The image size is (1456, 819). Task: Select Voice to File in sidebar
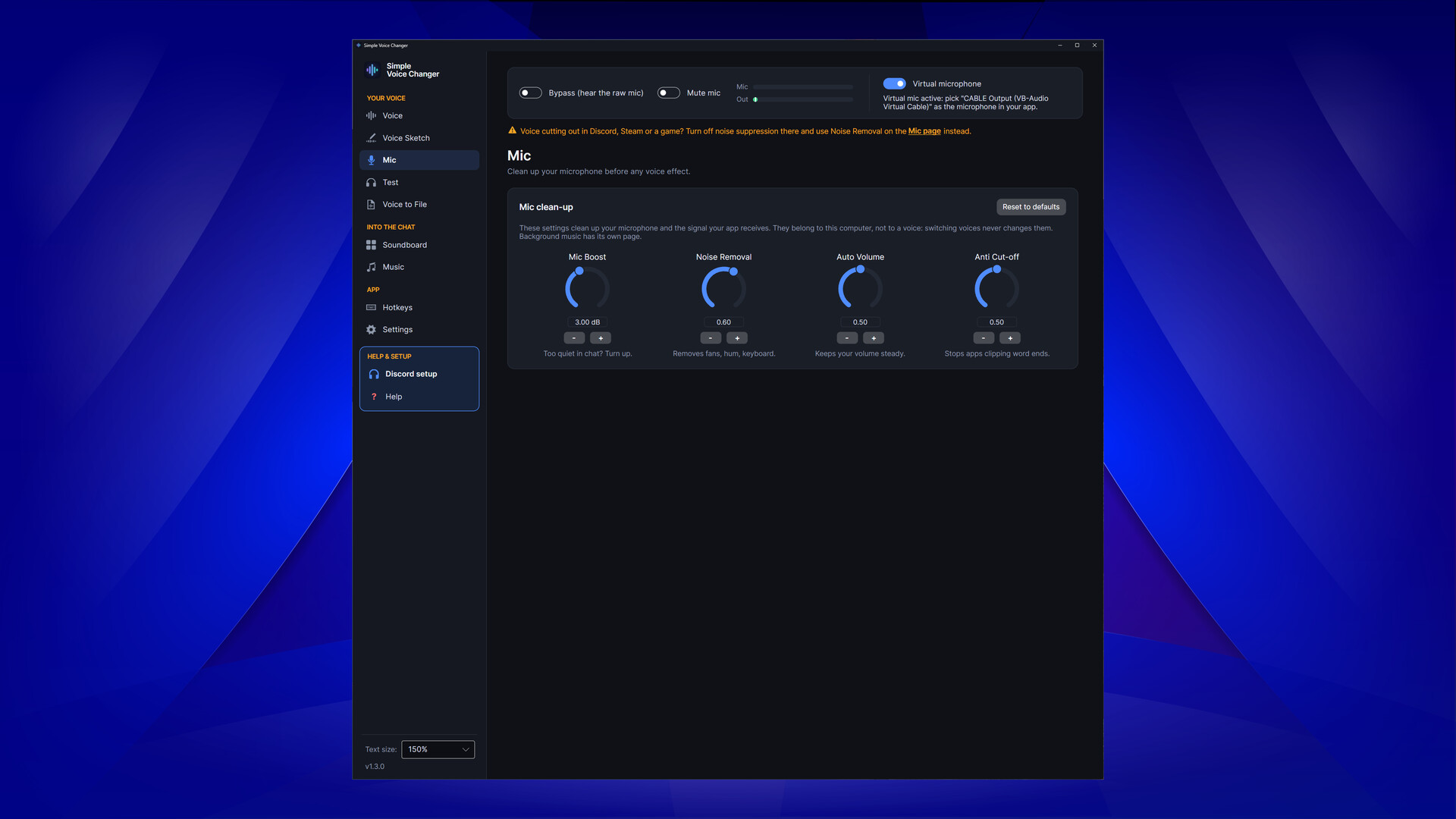click(x=419, y=205)
